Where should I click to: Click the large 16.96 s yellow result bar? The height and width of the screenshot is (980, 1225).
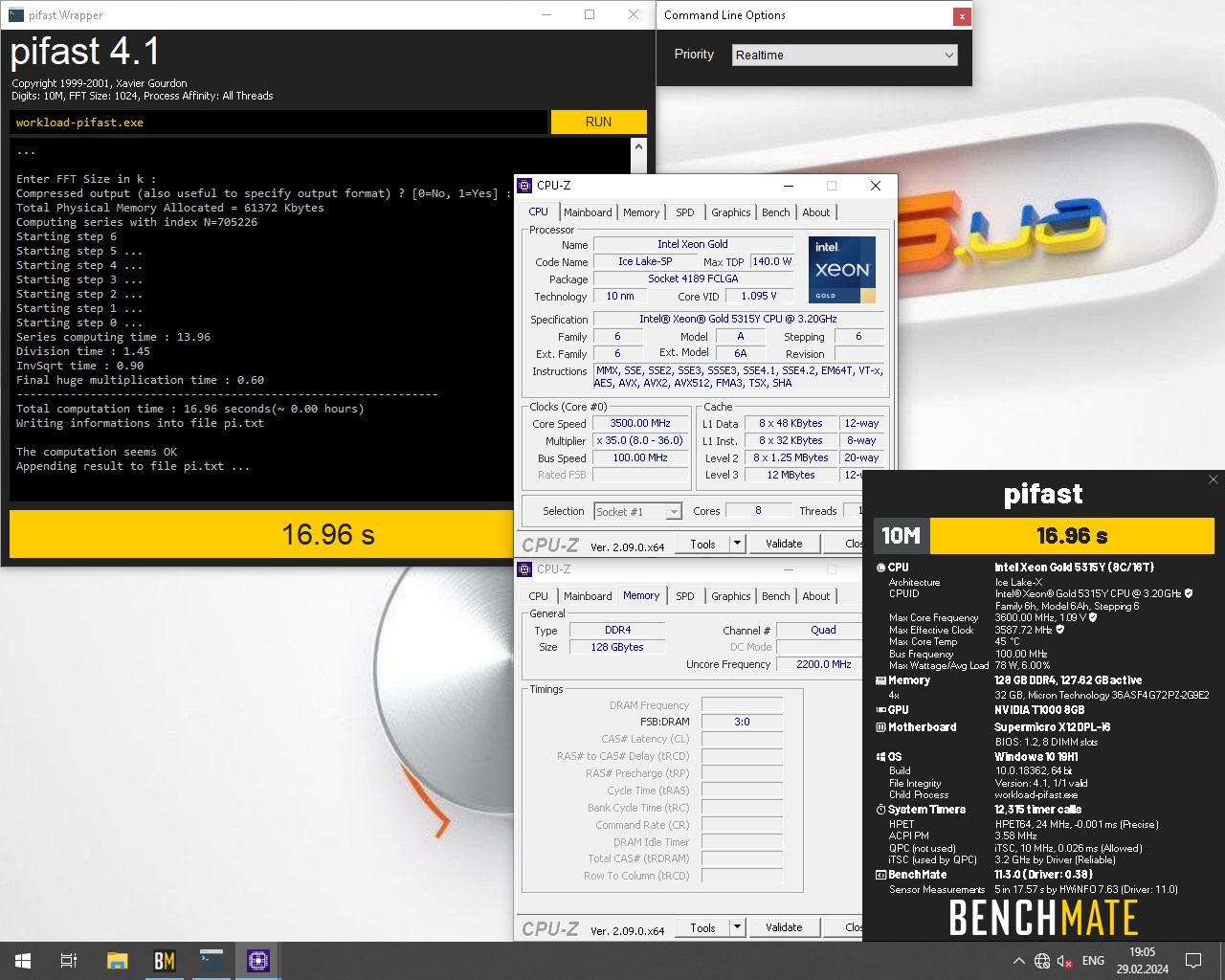[261, 534]
